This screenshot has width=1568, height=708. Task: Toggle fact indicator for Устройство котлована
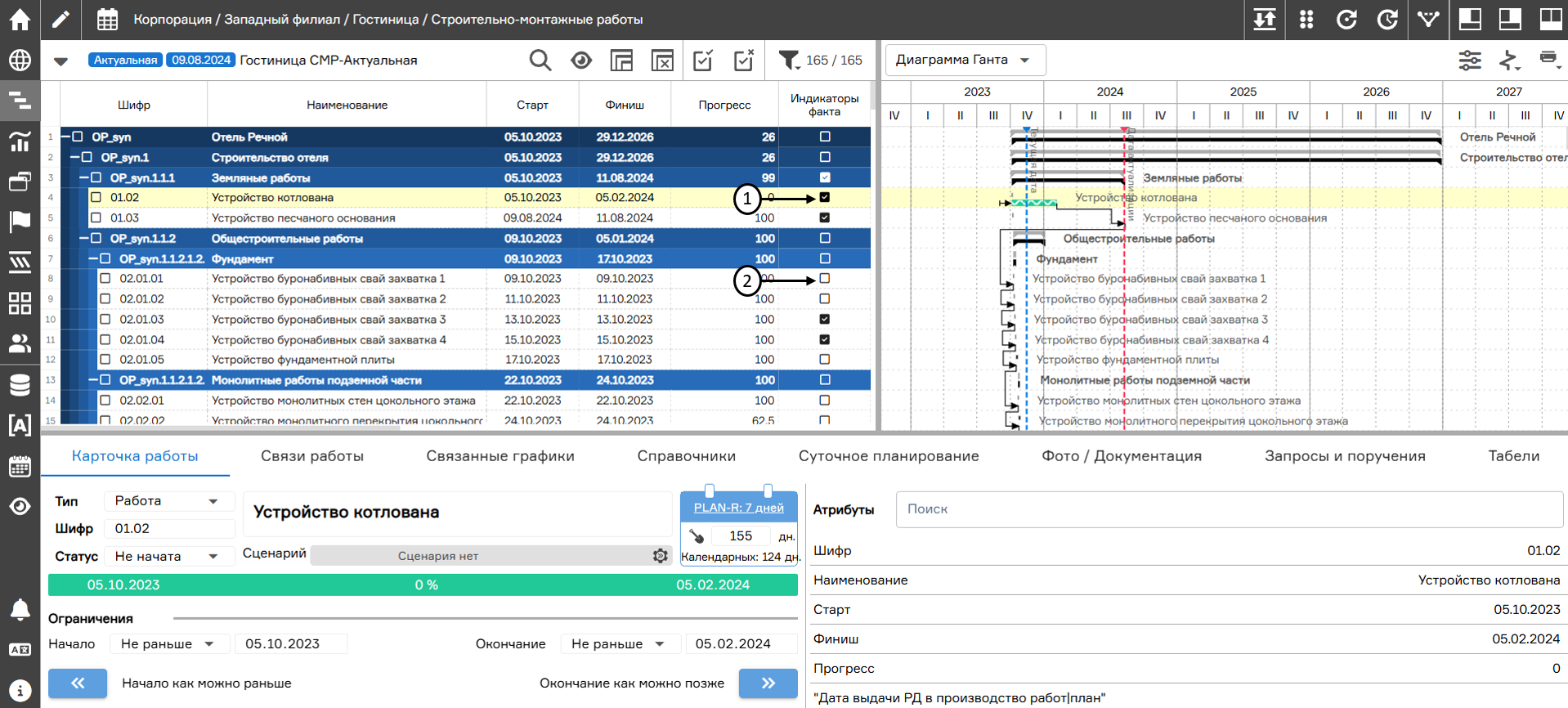point(824,197)
